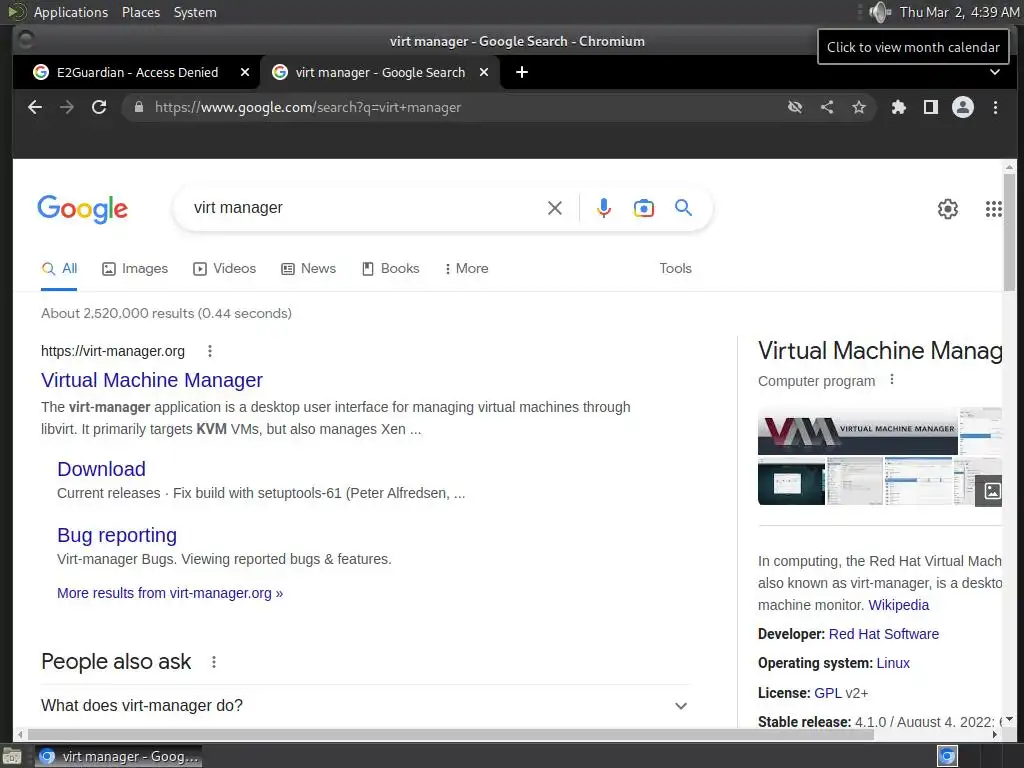Open a new tab with the plus button
Image resolution: width=1024 pixels, height=768 pixels.
click(x=522, y=72)
